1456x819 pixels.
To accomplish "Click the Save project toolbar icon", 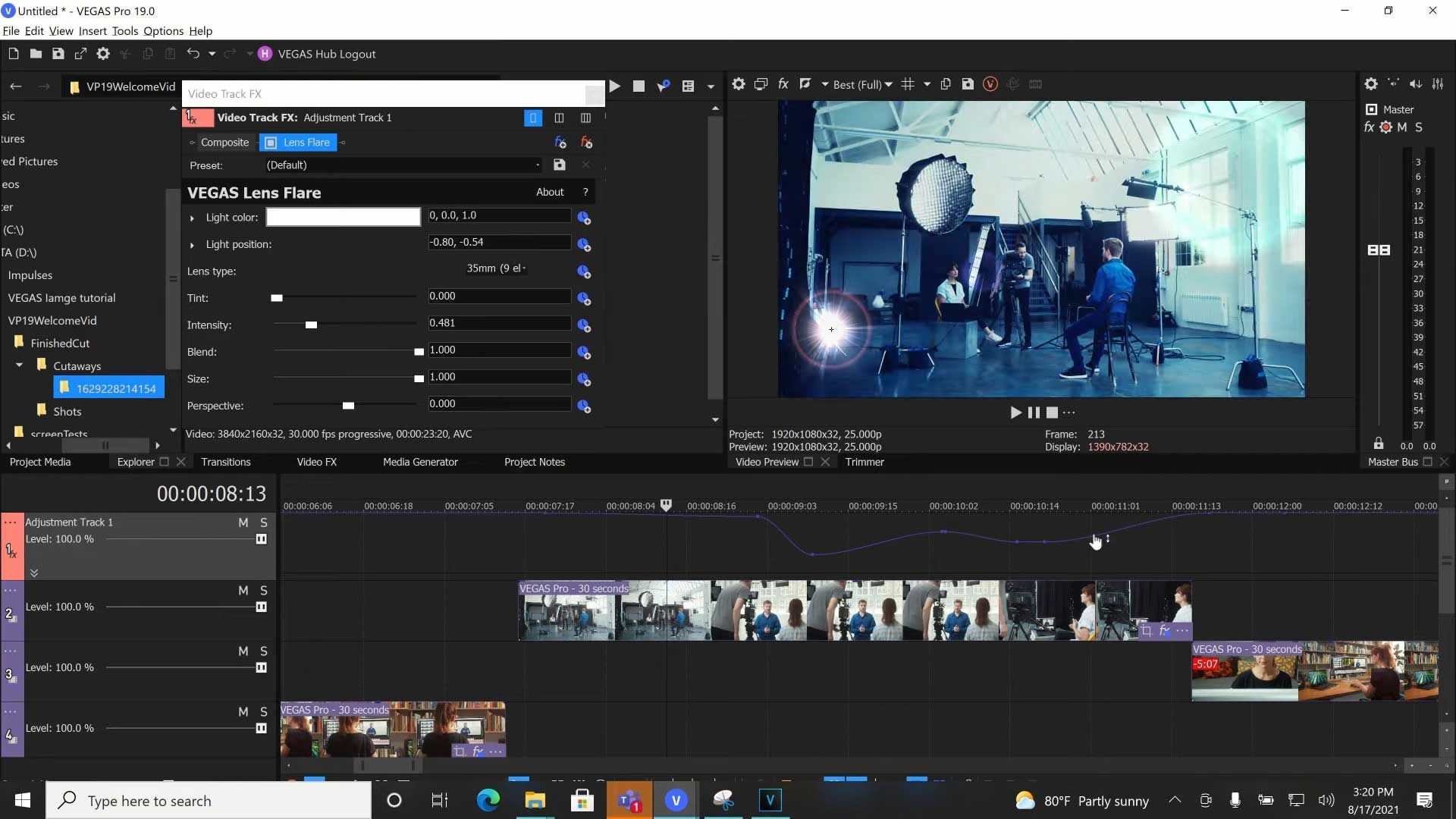I will click(58, 54).
